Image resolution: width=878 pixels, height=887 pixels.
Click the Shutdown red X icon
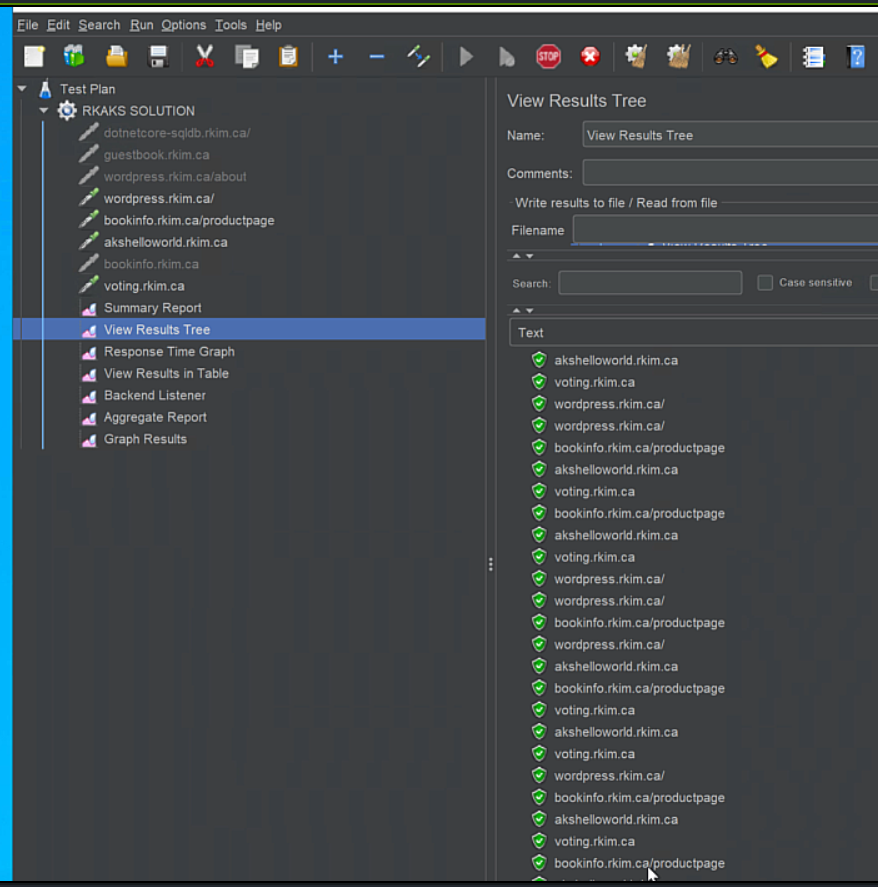click(590, 57)
